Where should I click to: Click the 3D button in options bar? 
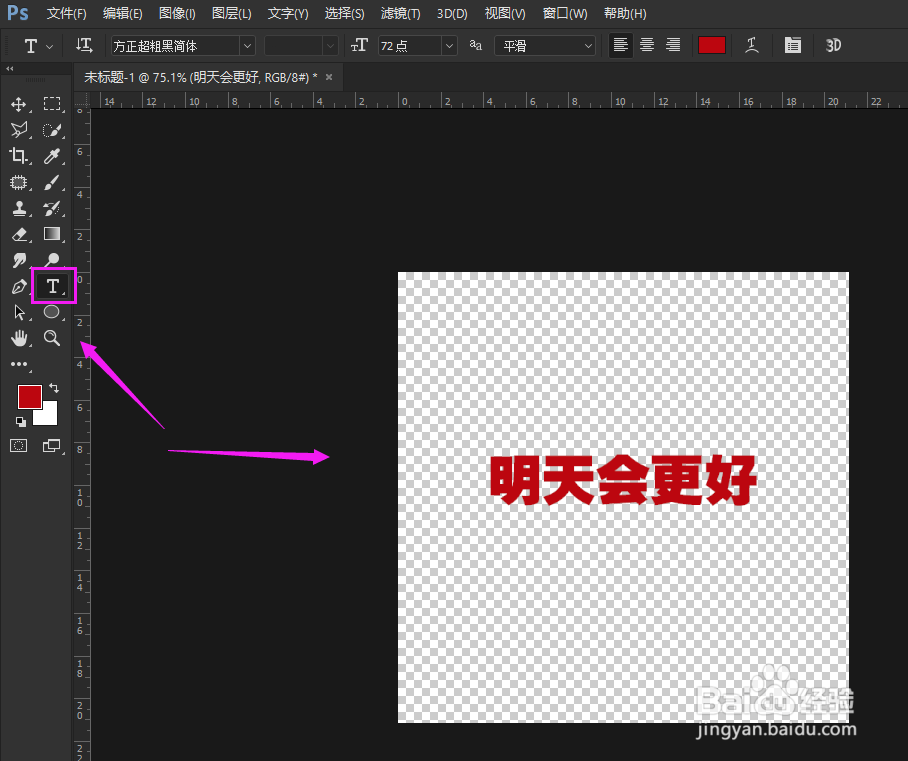pyautogui.click(x=832, y=45)
